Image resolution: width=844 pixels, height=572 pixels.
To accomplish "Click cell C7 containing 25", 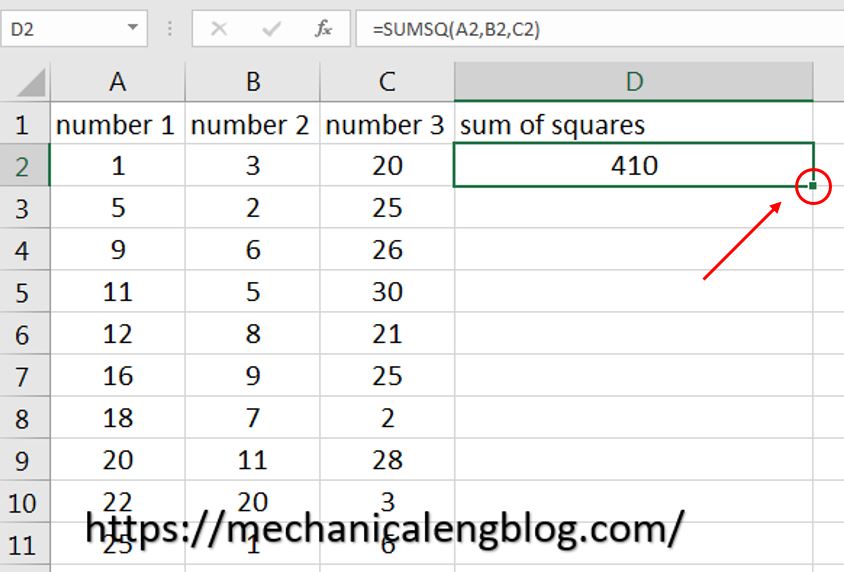I will click(x=387, y=375).
